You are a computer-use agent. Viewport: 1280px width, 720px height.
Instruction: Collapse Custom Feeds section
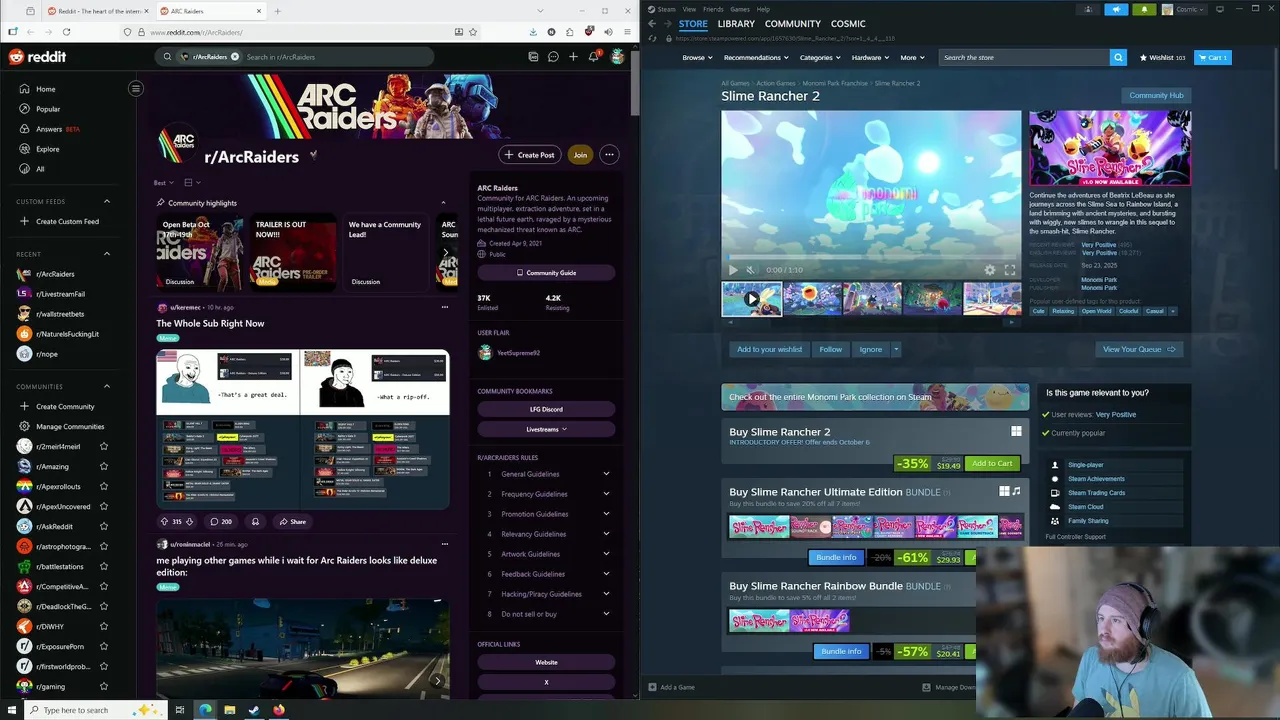107,201
